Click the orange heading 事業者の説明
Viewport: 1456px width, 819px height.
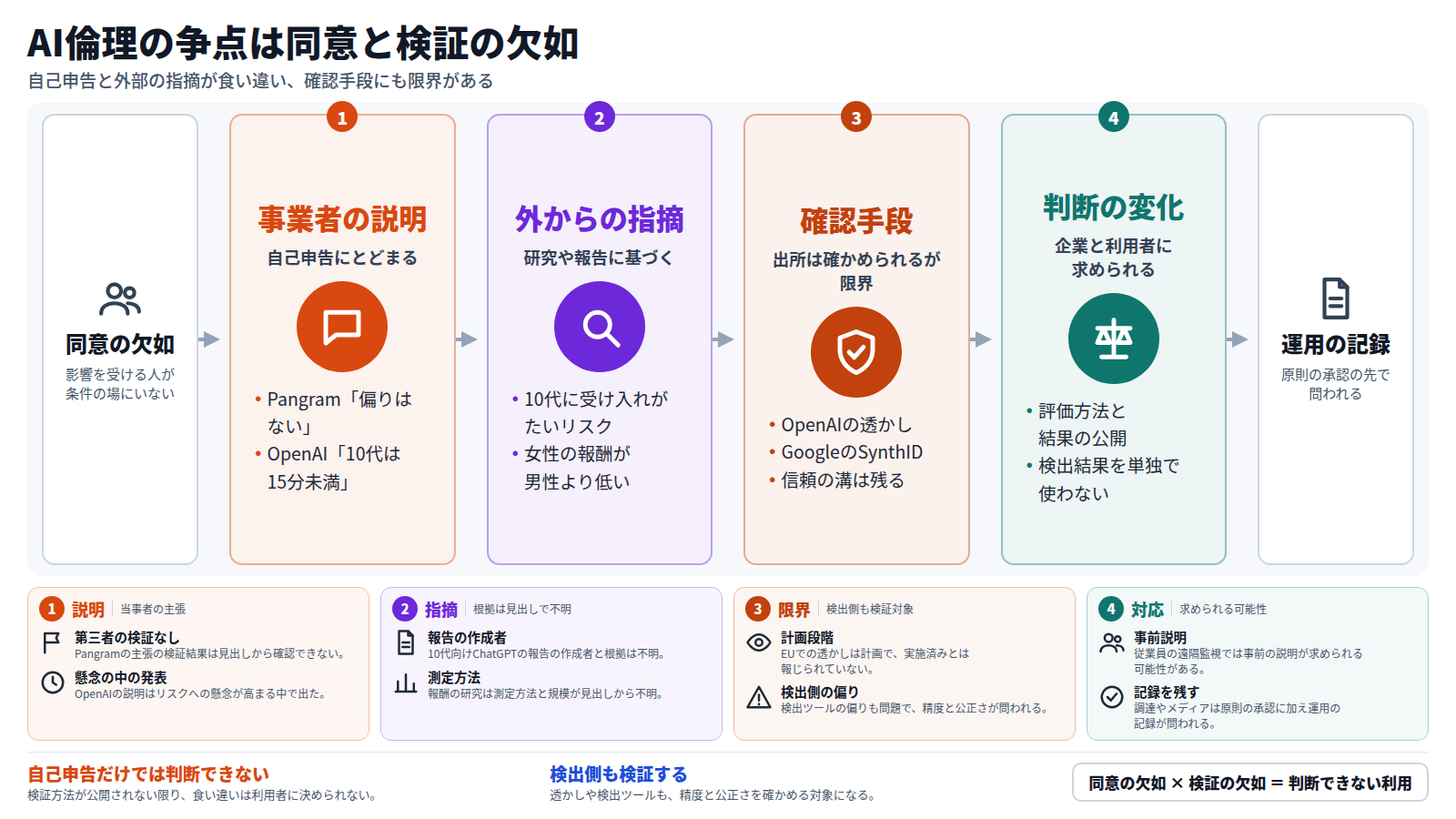click(342, 219)
